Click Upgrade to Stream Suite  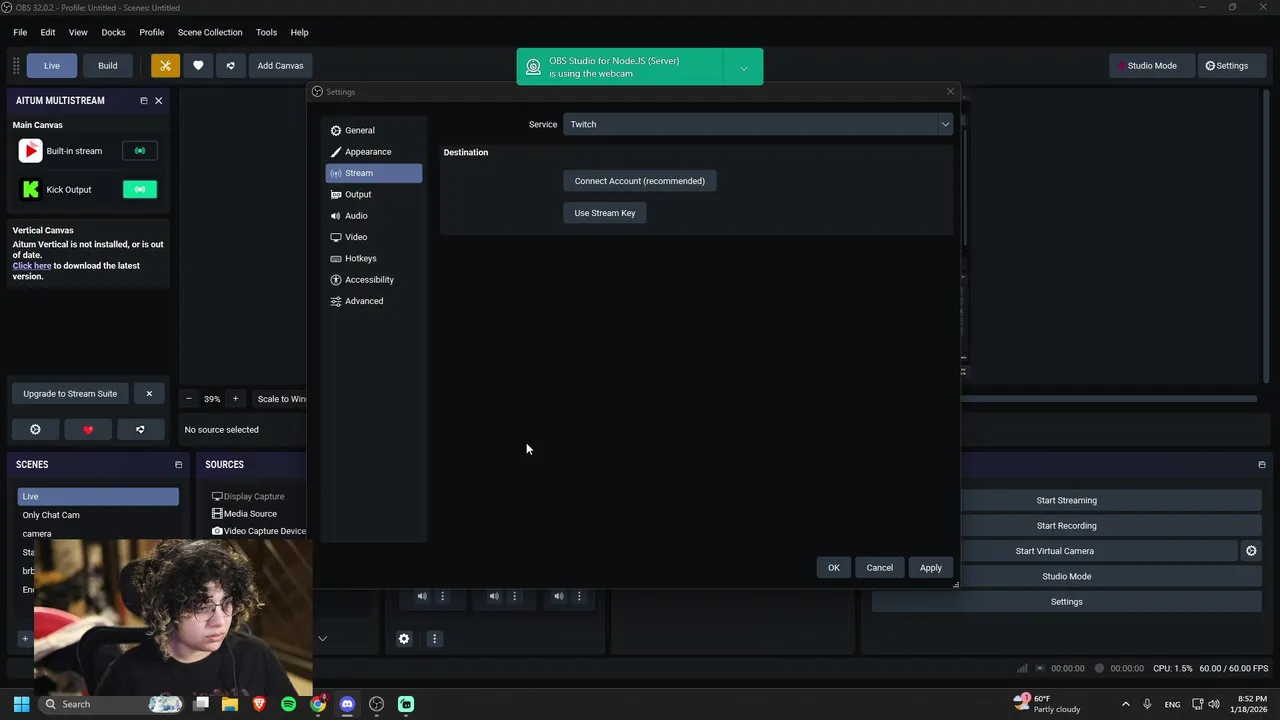[70, 394]
